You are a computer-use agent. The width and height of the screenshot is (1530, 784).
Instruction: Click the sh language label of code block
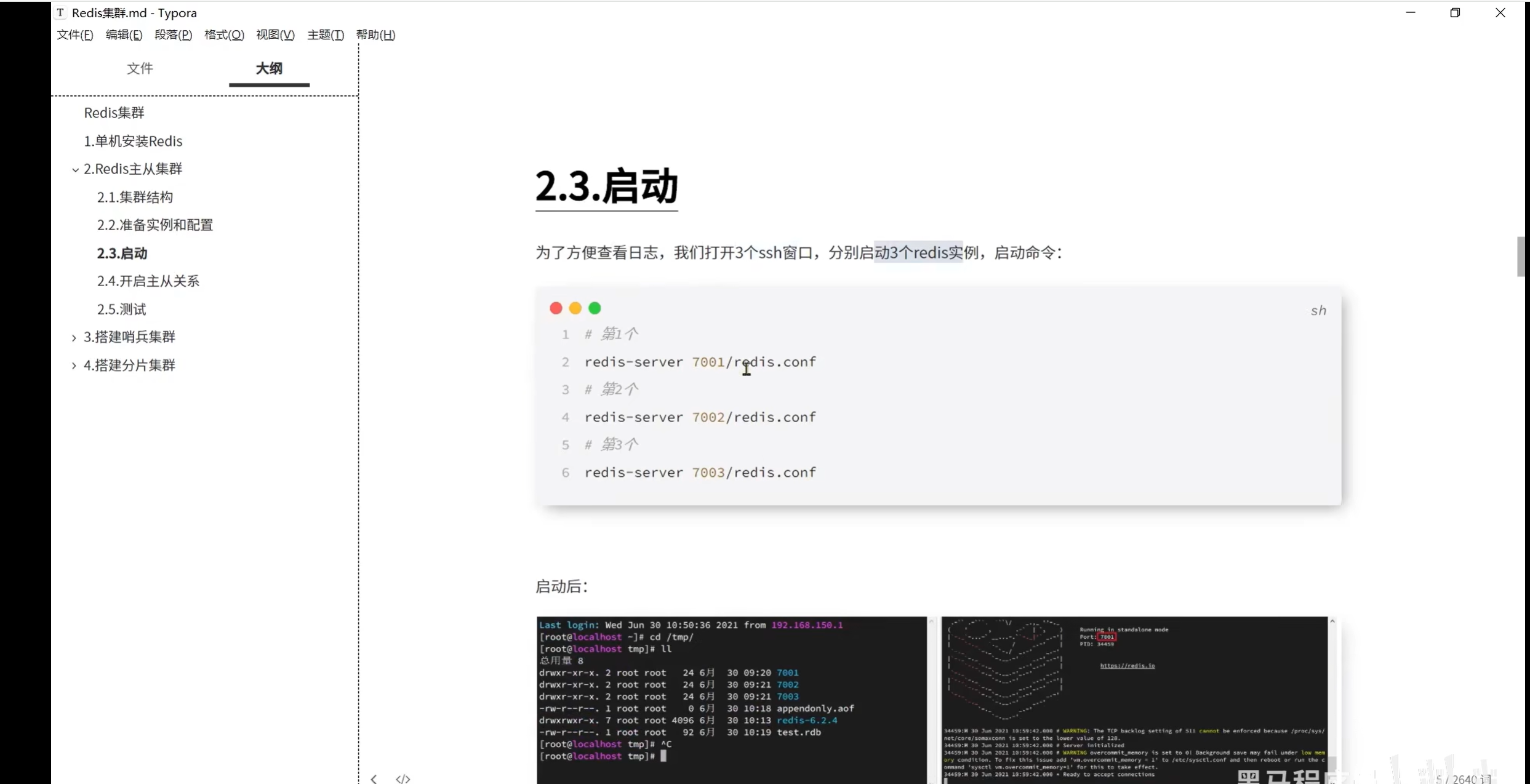click(1318, 310)
